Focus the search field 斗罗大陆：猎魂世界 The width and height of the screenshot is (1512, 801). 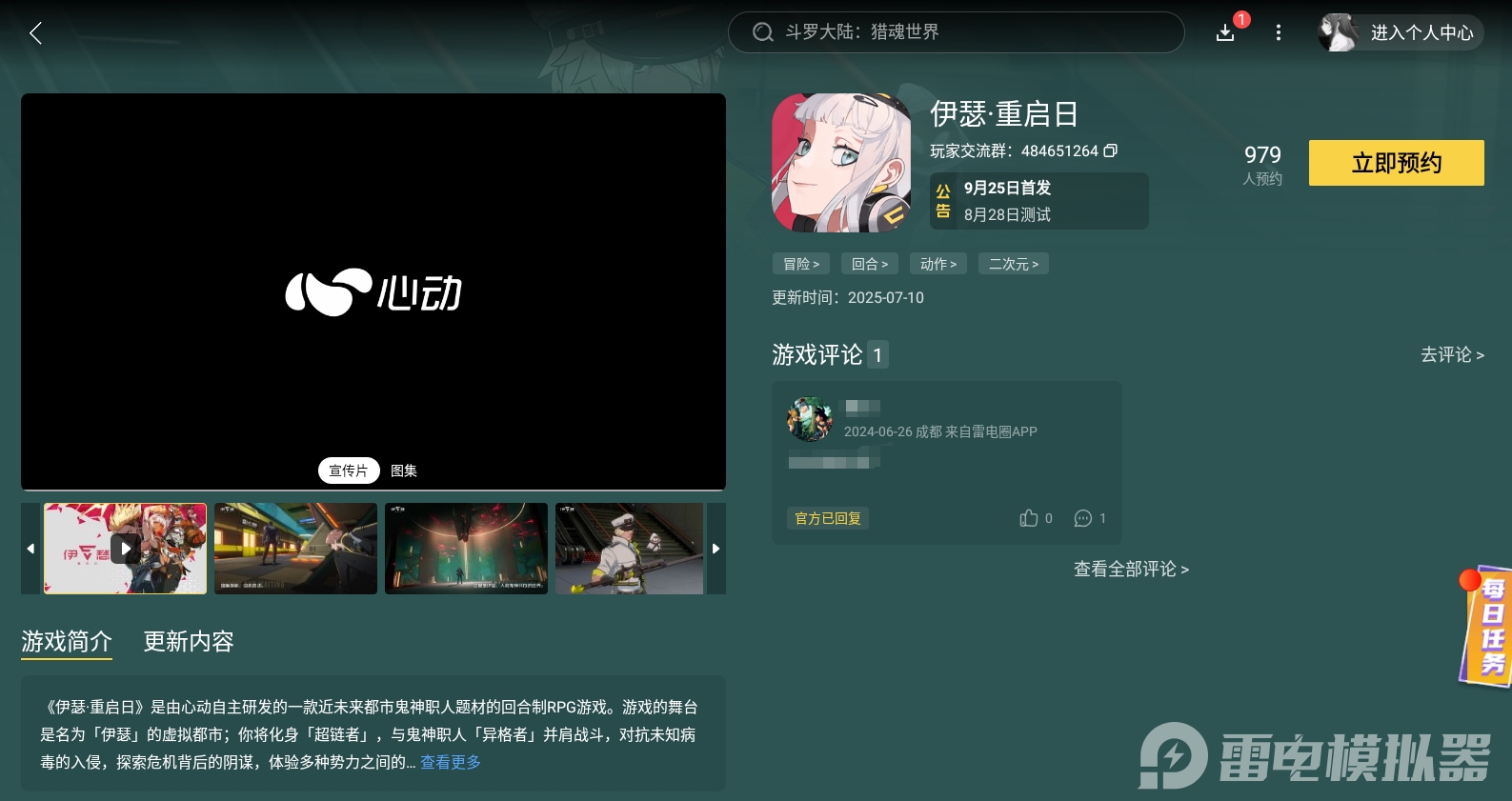click(956, 32)
